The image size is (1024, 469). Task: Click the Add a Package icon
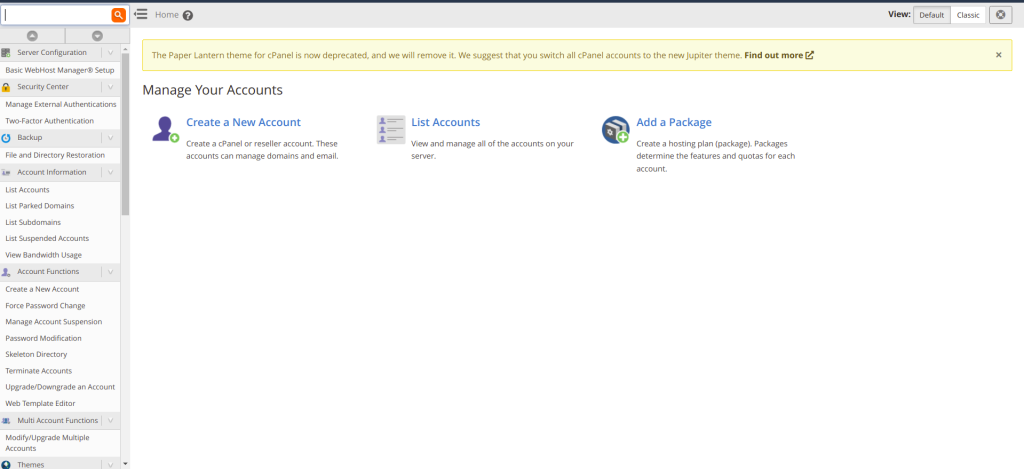615,130
